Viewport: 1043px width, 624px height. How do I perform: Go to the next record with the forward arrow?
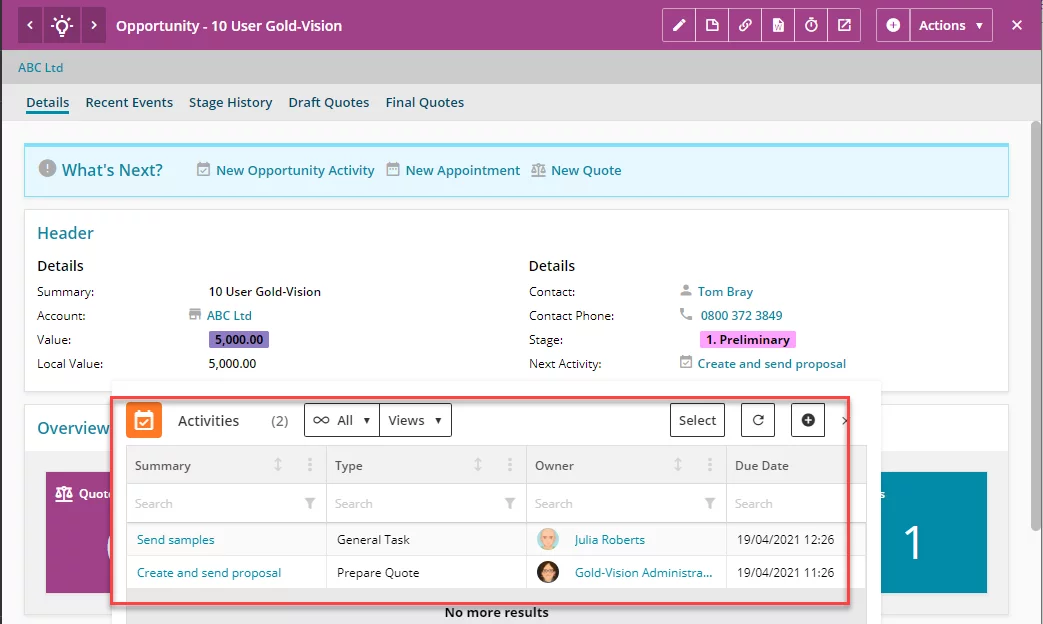[x=94, y=25]
